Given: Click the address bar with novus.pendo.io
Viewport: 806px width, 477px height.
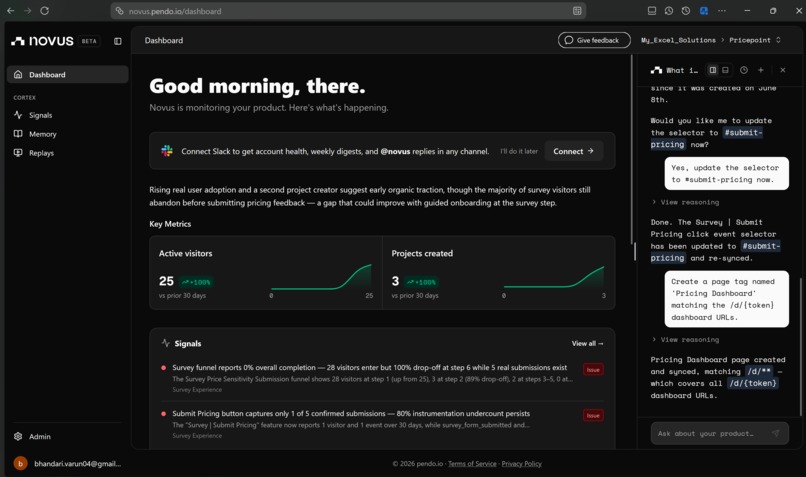Looking at the screenshot, I should [347, 11].
